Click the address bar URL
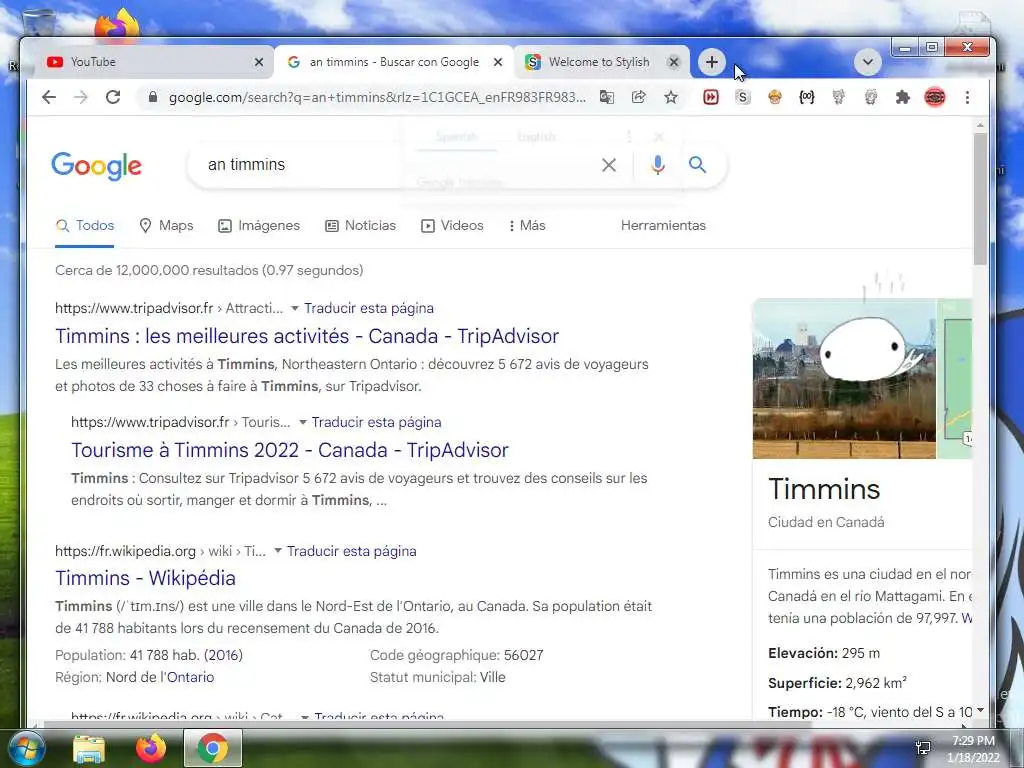This screenshot has width=1024, height=768. click(377, 97)
